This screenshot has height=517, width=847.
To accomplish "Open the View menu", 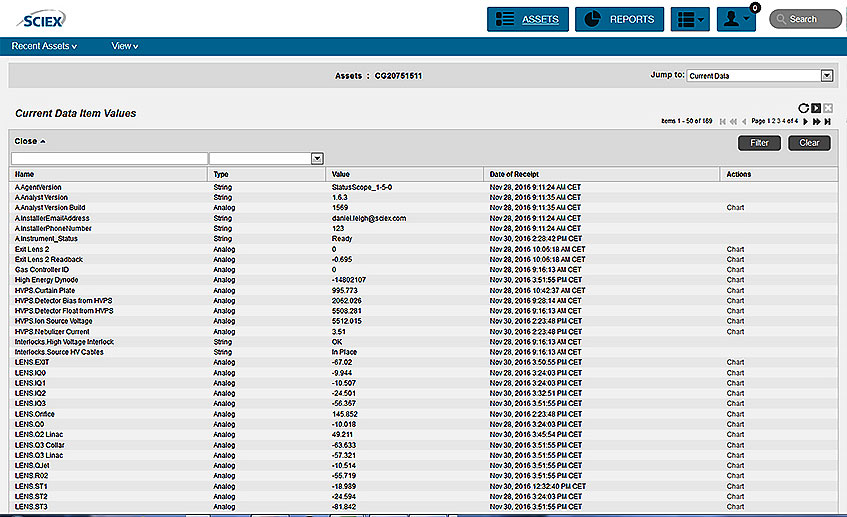I will (125, 46).
